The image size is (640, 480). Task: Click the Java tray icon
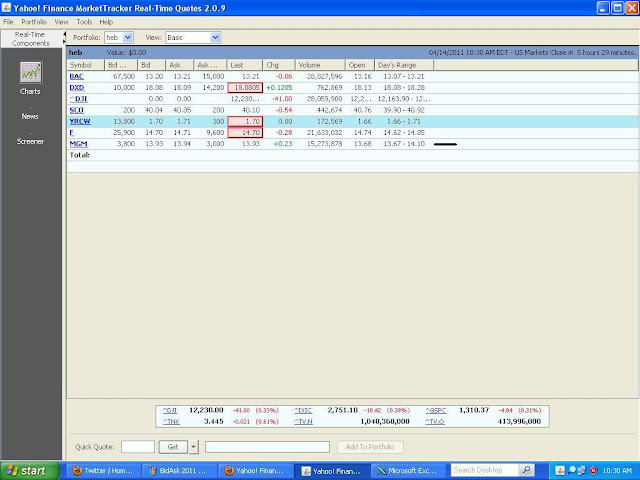click(x=560, y=471)
